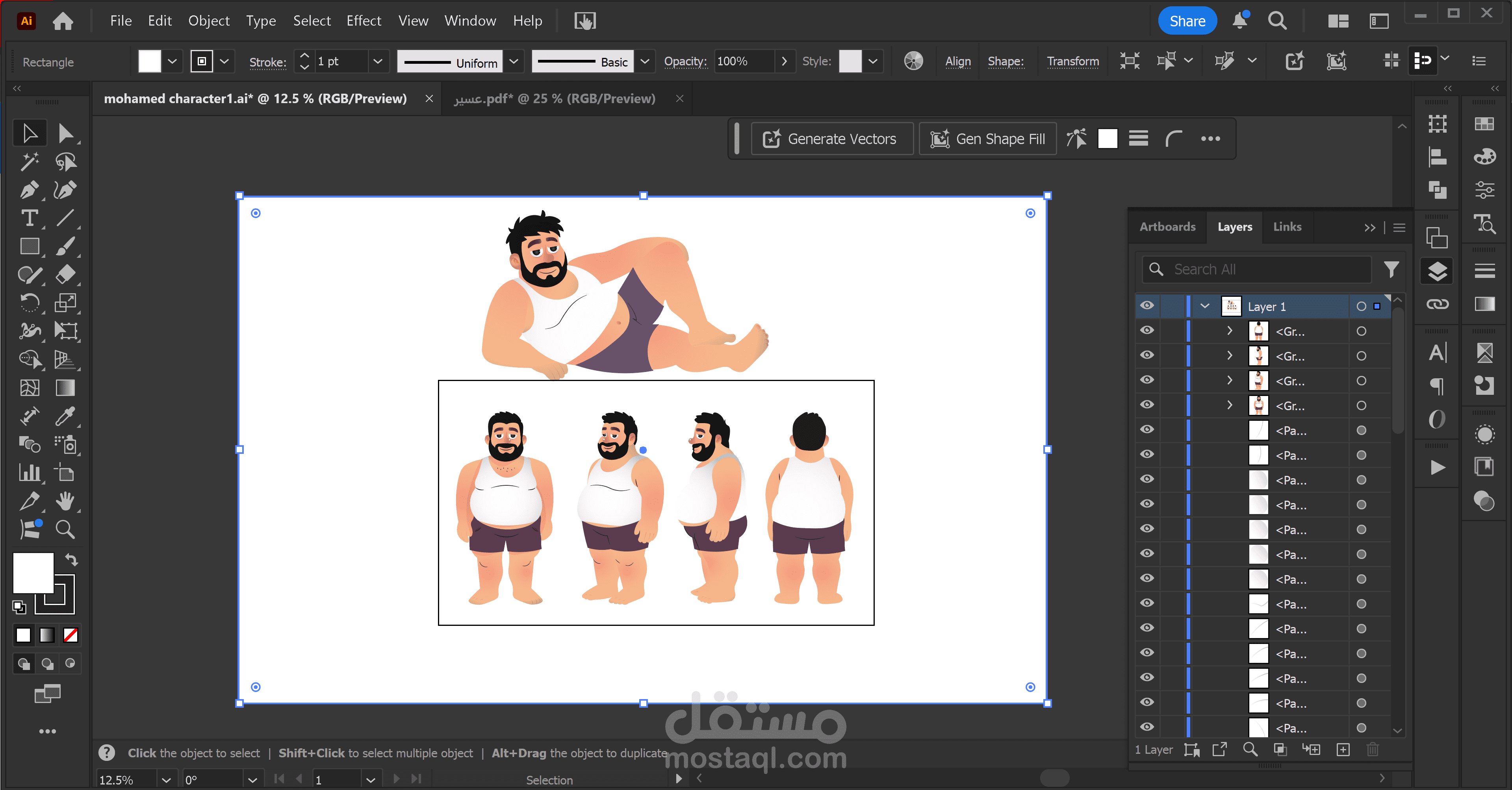
Task: Open the Uniform stroke profile dropdown
Action: coord(514,61)
